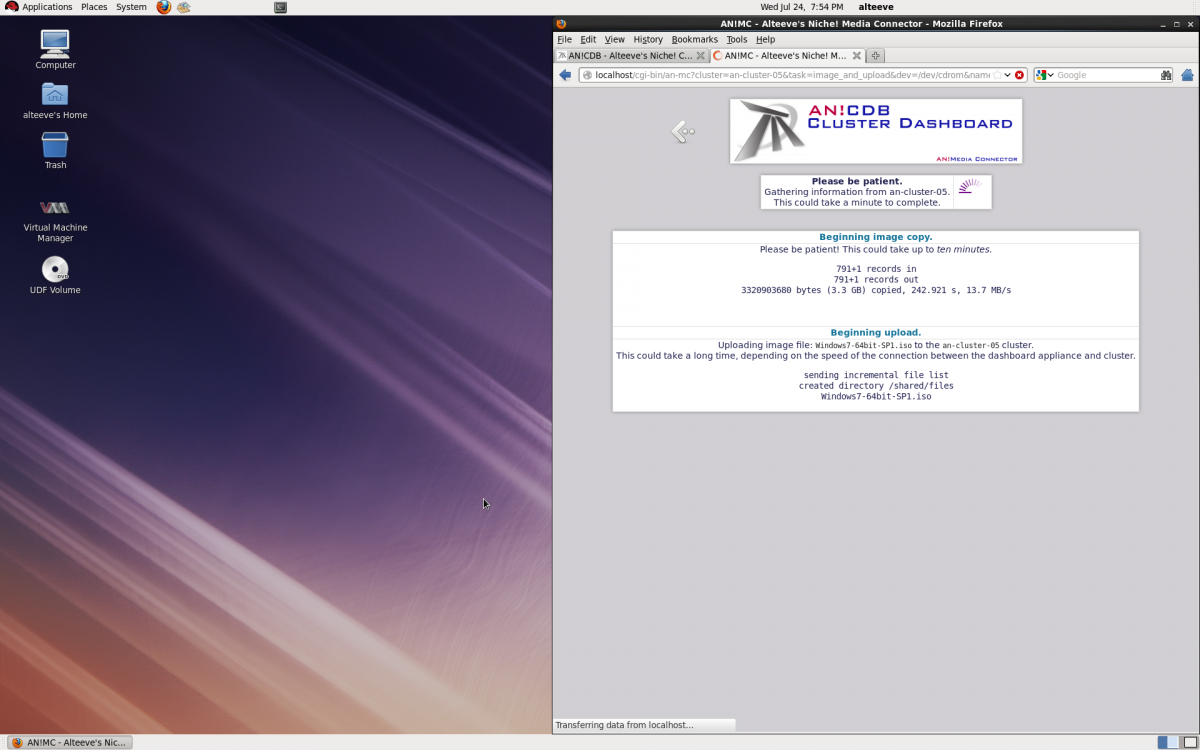Expand the URL history dropdown arrow

click(1008, 75)
